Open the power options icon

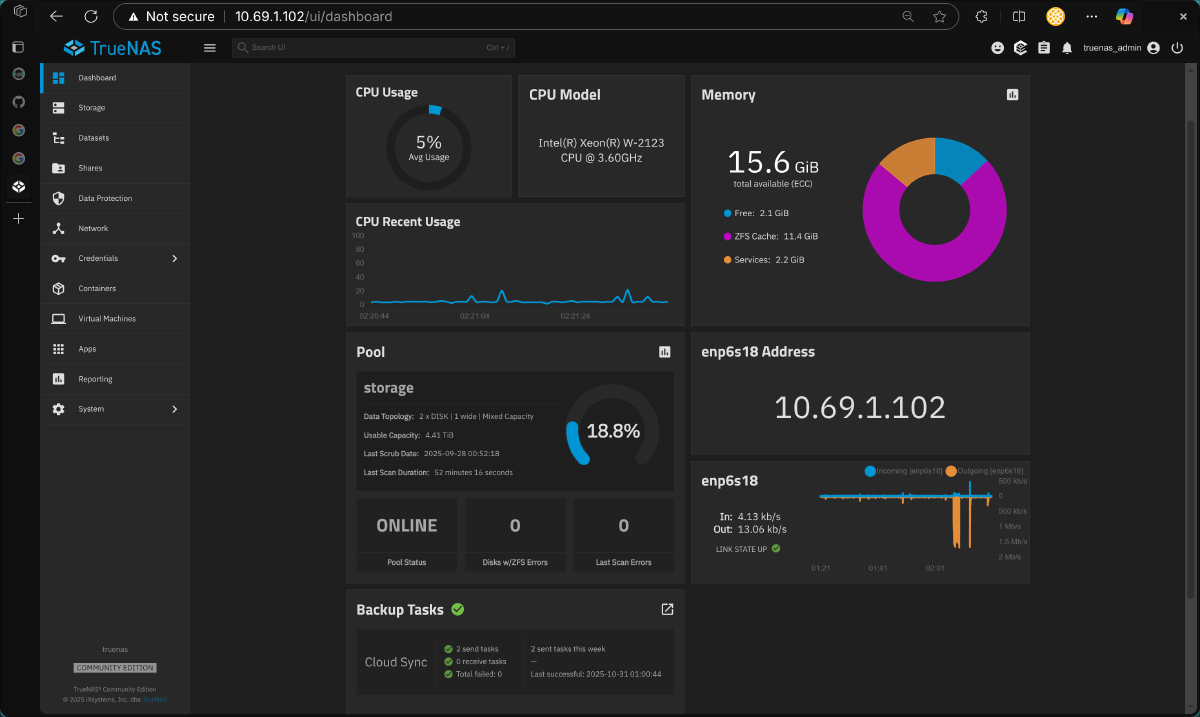click(x=1178, y=47)
